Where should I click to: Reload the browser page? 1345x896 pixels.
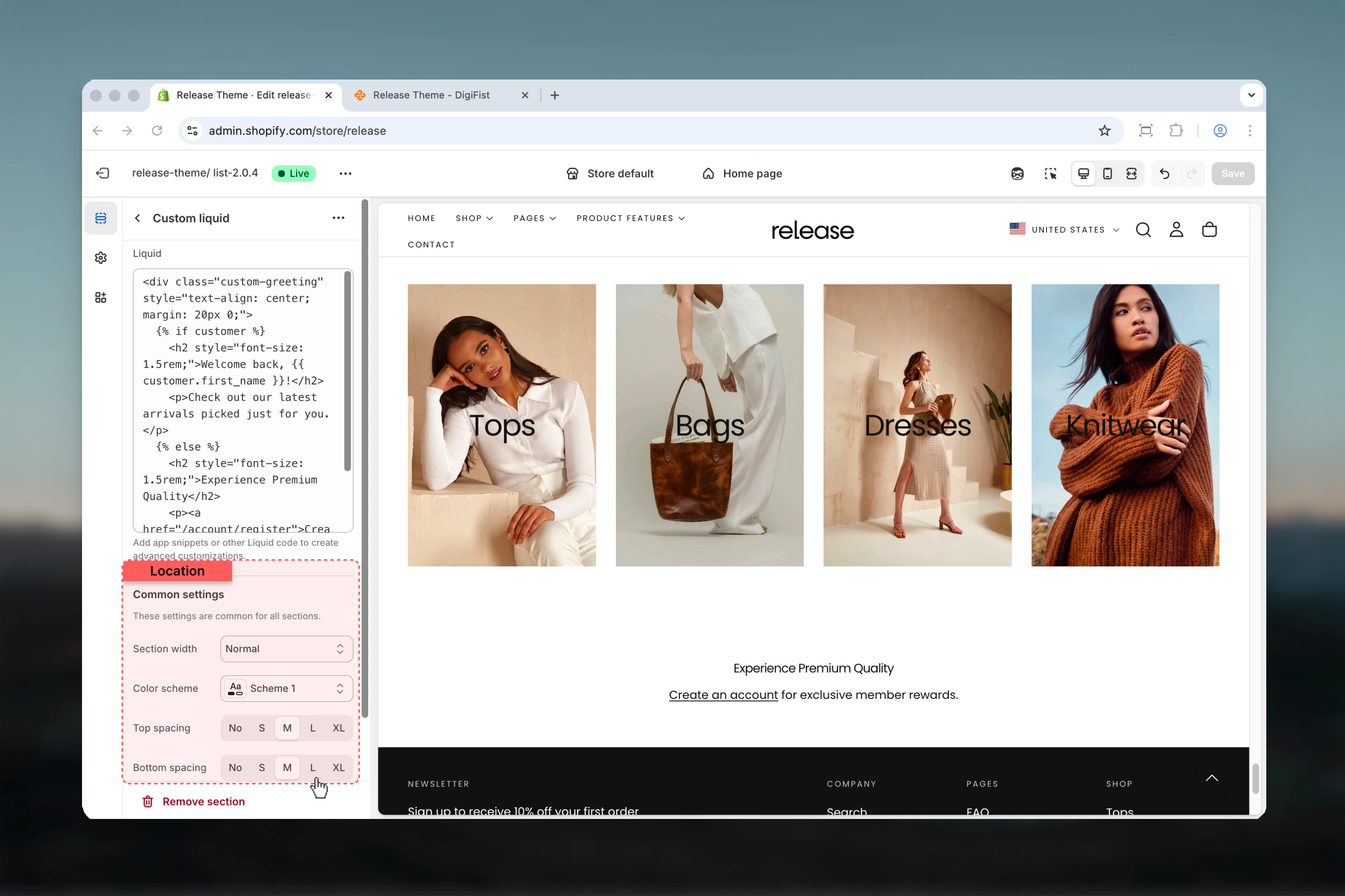click(157, 131)
